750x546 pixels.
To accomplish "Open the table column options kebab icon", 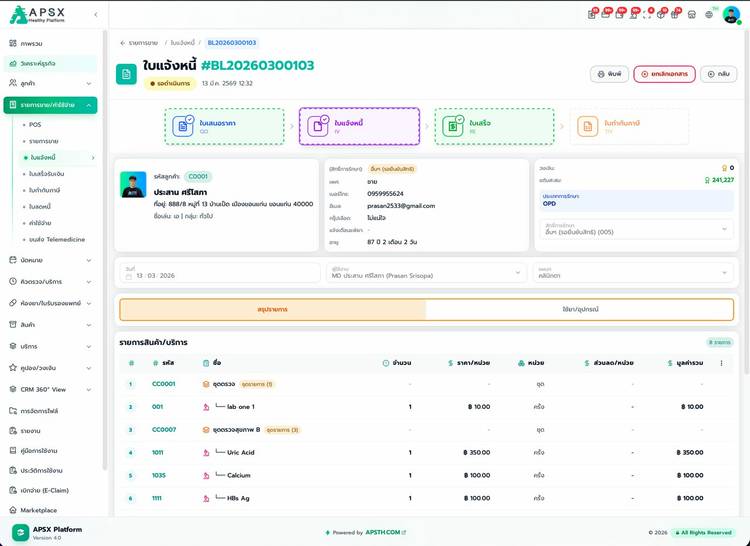I will (x=721, y=363).
